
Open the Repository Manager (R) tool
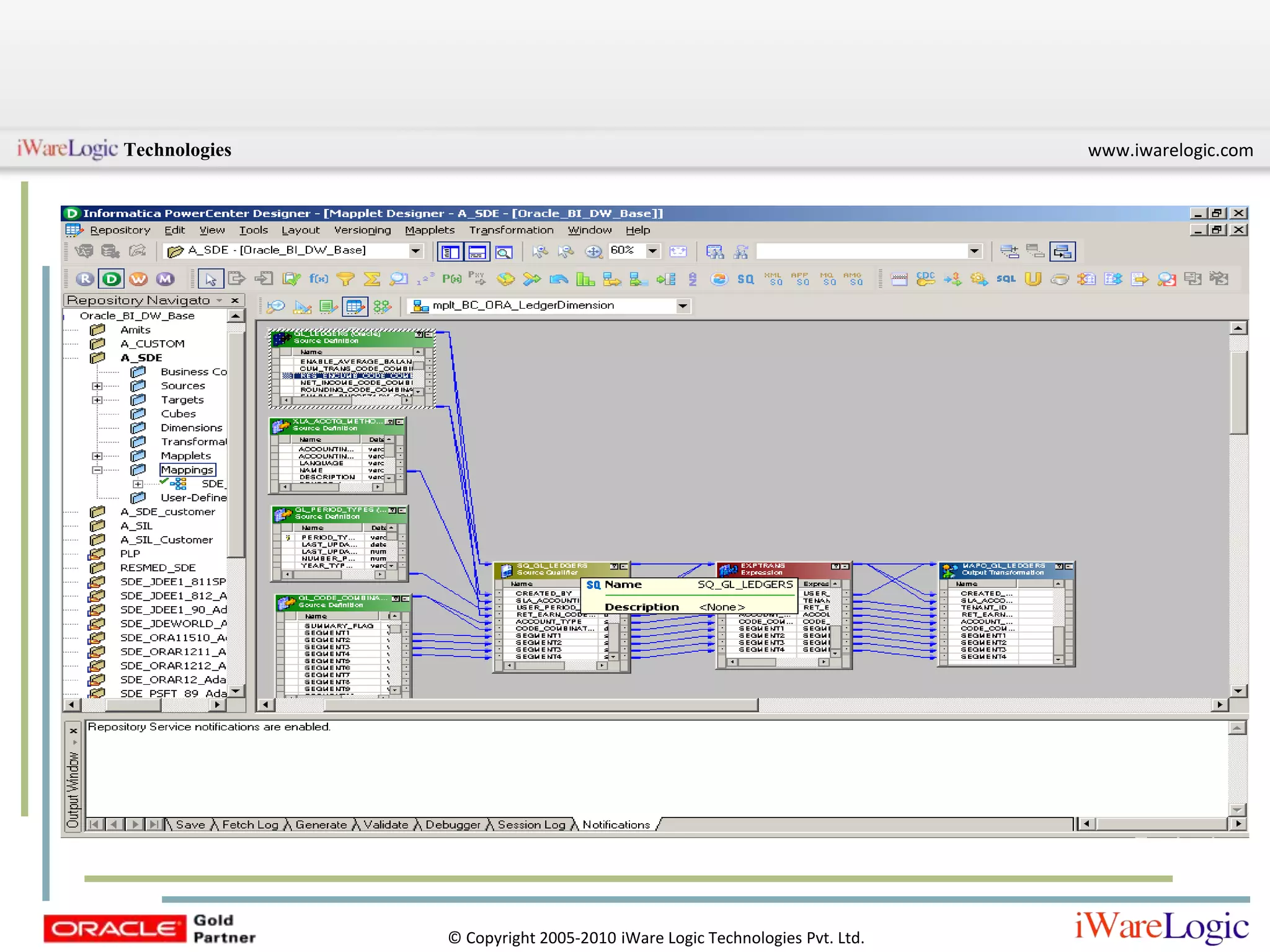click(85, 279)
